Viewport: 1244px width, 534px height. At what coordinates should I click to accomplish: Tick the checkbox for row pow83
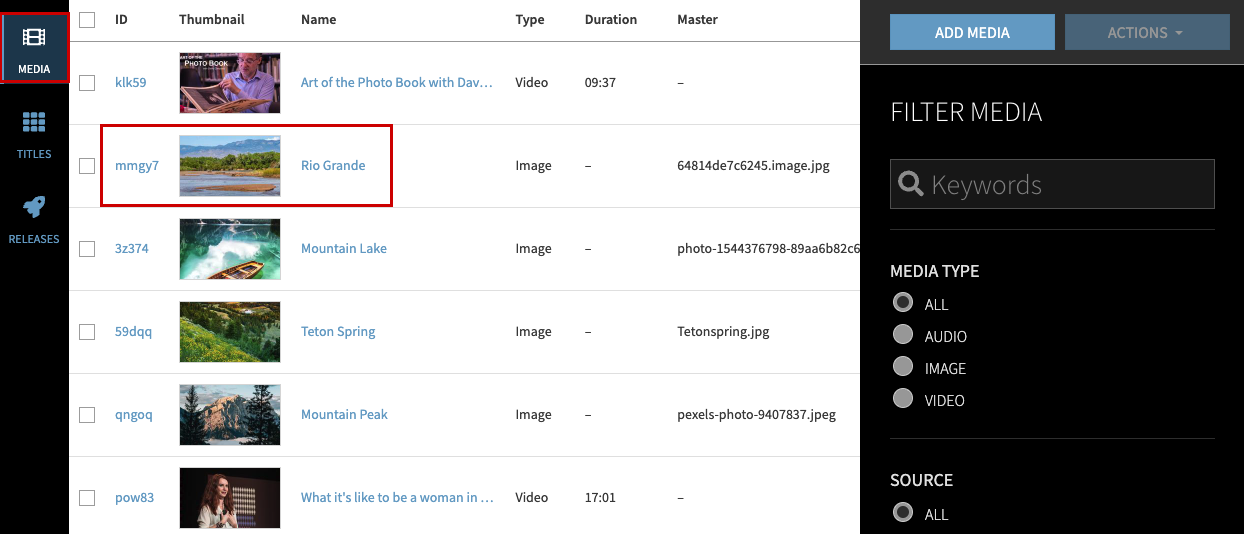(87, 497)
